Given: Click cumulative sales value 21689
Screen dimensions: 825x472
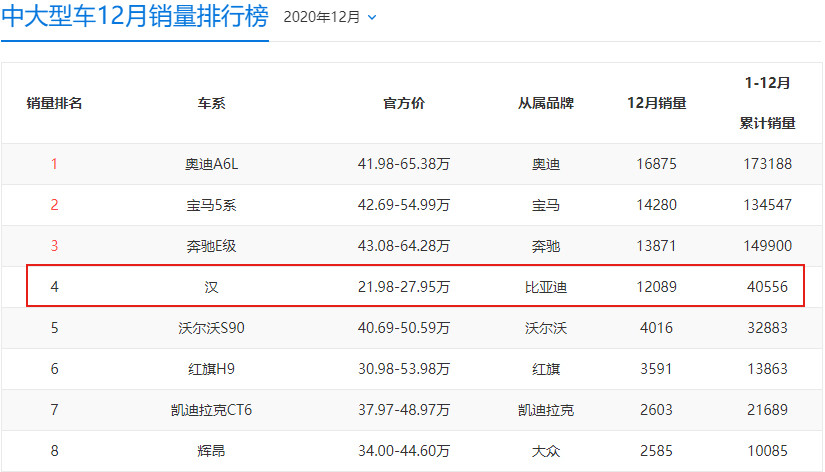Looking at the screenshot, I should click(x=767, y=410).
